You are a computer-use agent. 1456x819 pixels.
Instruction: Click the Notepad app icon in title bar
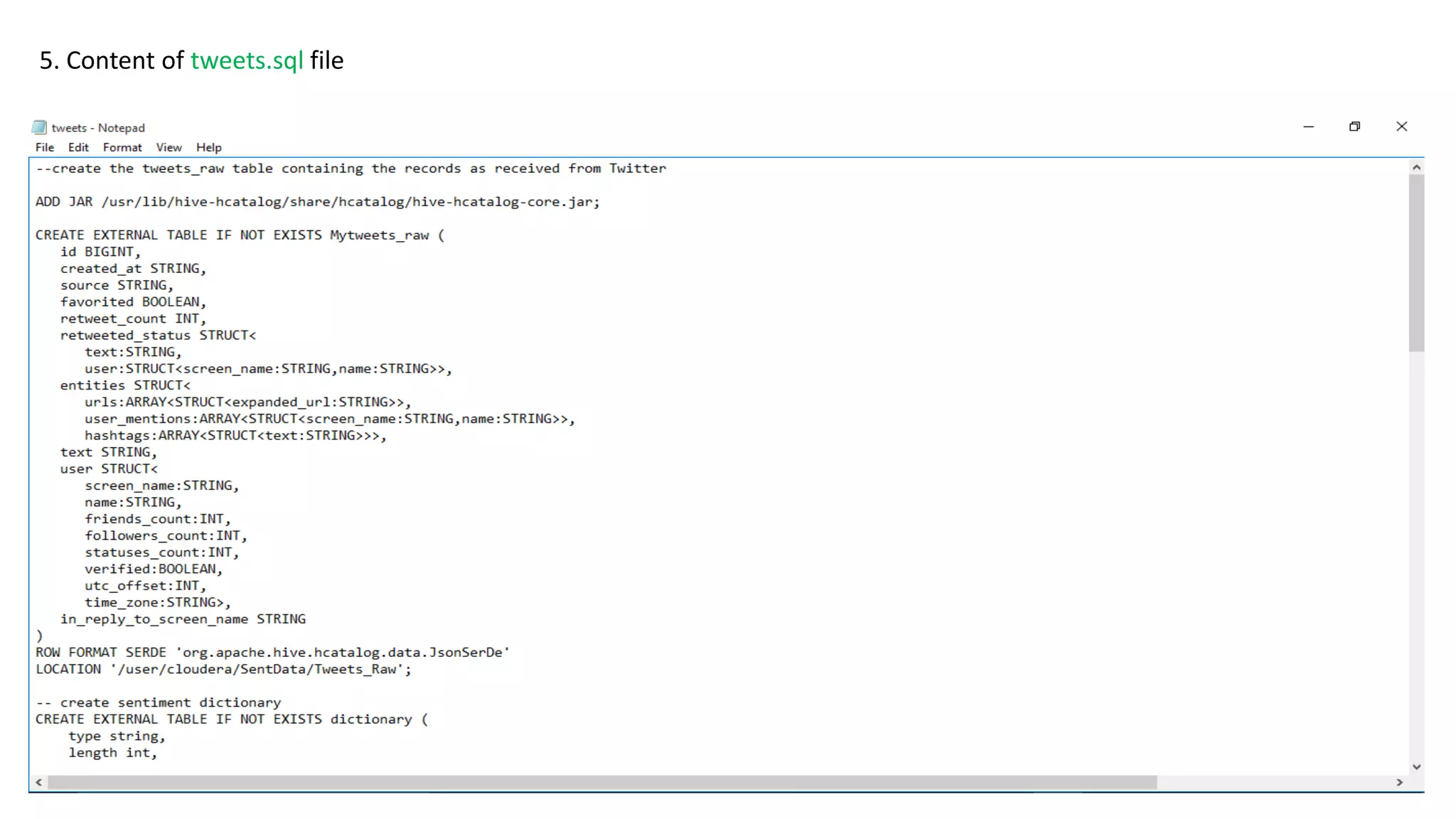pos(39,127)
